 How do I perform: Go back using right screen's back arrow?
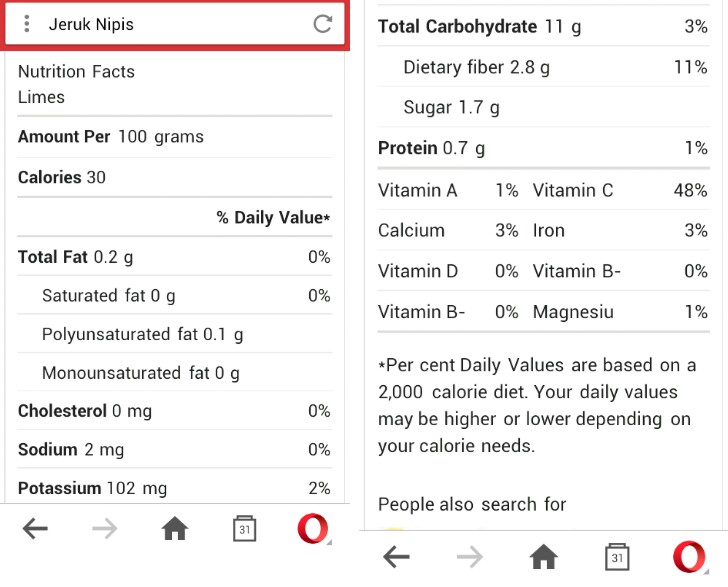click(396, 556)
